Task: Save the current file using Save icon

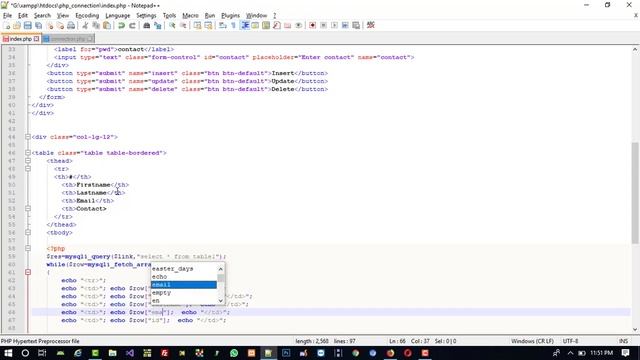Action: click(27, 25)
